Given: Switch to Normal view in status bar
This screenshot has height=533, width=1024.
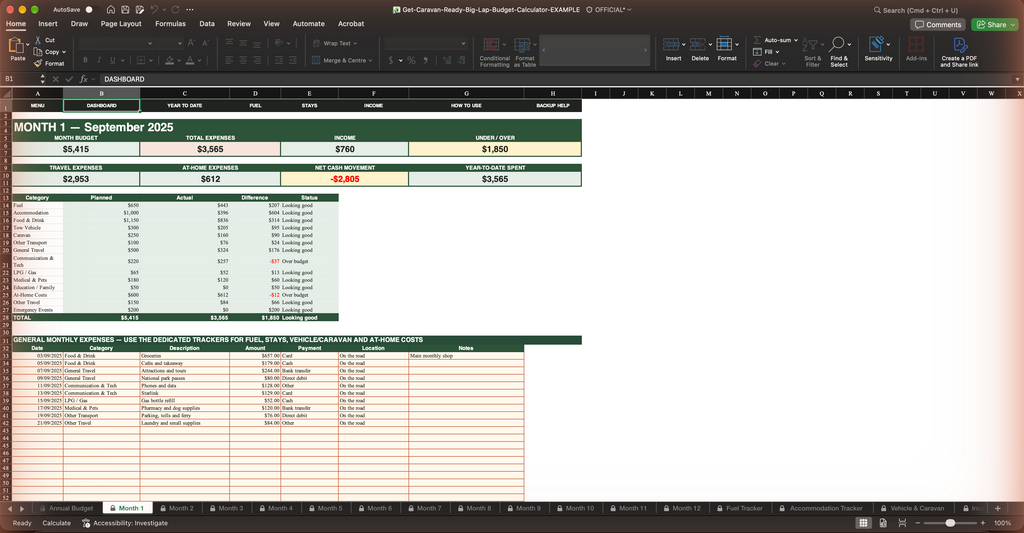Looking at the screenshot, I should point(863,523).
